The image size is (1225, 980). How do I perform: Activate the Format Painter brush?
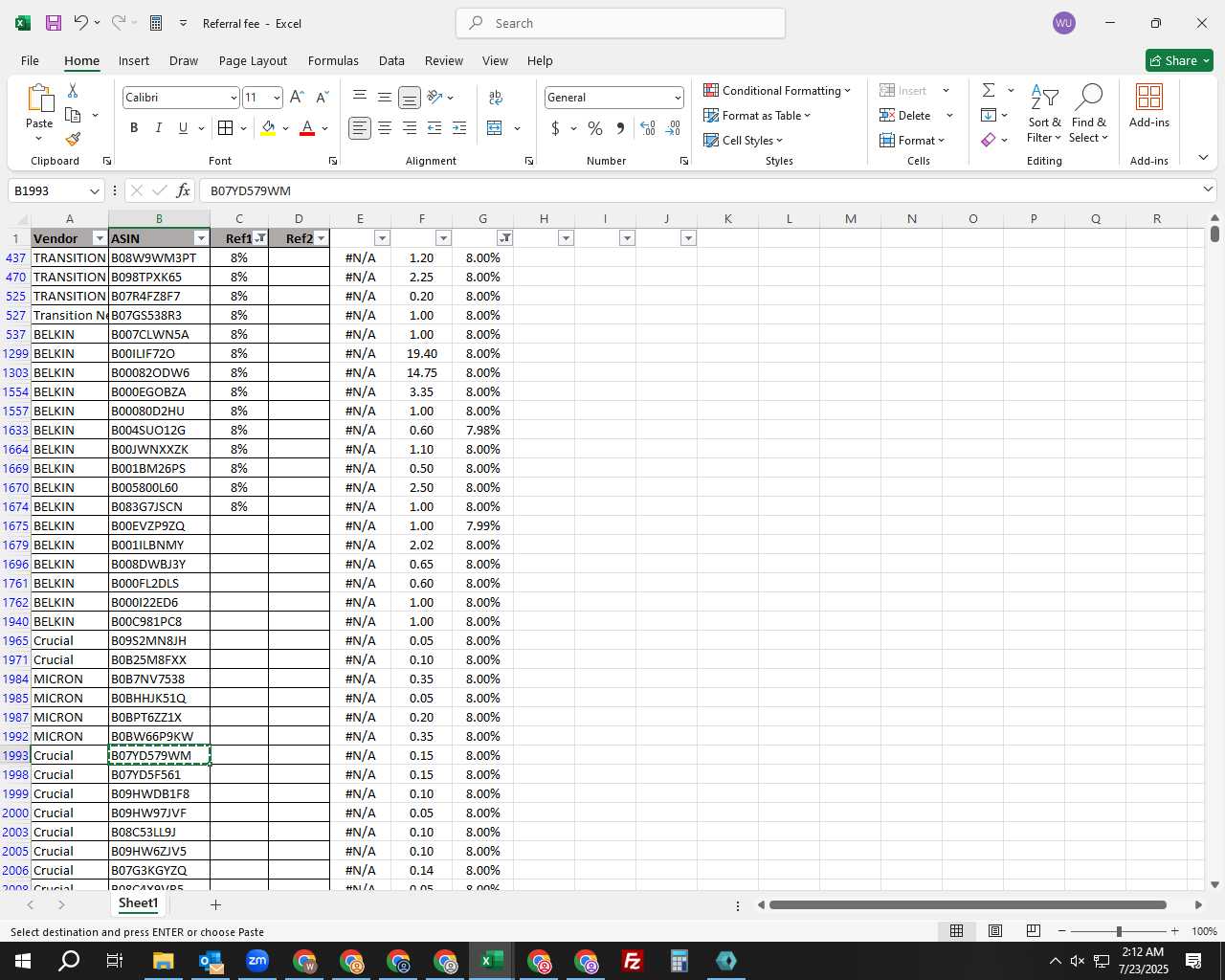[x=73, y=140]
